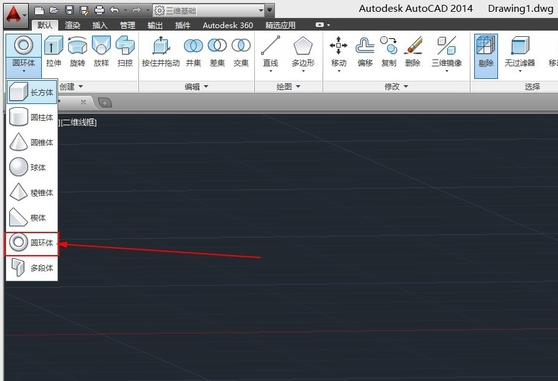Image resolution: width=558 pixels, height=381 pixels.
Task: Open the arrow beneath 多边形
Action: tap(303, 71)
